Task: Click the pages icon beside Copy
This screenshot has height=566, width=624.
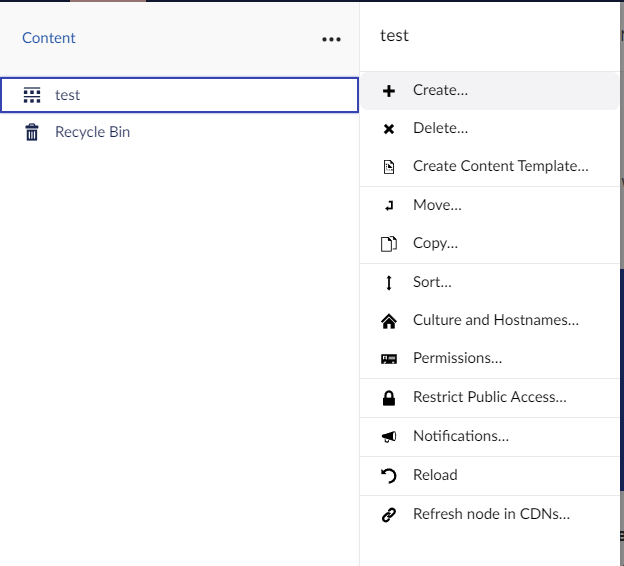Action: pyautogui.click(x=389, y=244)
